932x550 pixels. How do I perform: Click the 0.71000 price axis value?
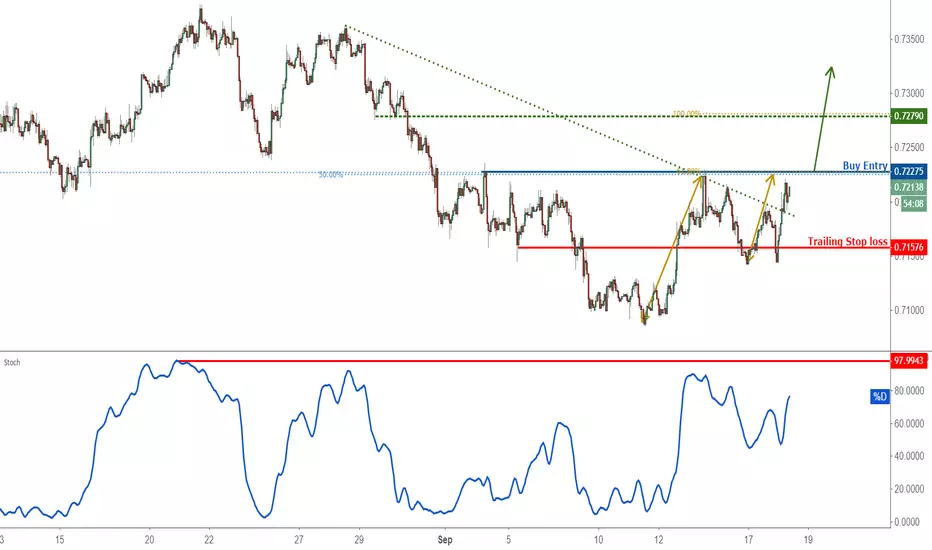click(909, 310)
